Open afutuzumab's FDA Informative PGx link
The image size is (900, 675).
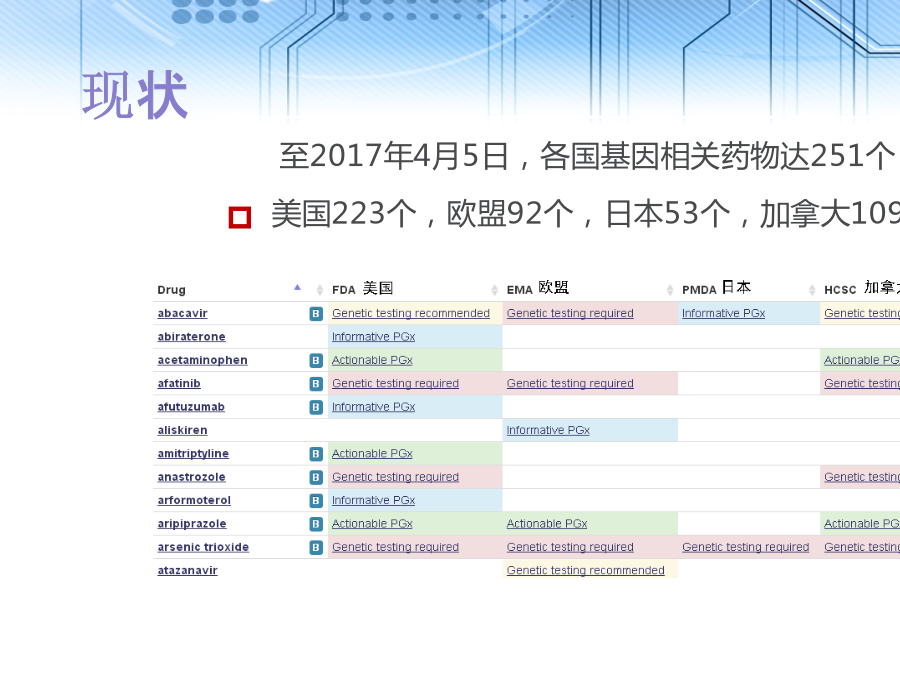(374, 407)
